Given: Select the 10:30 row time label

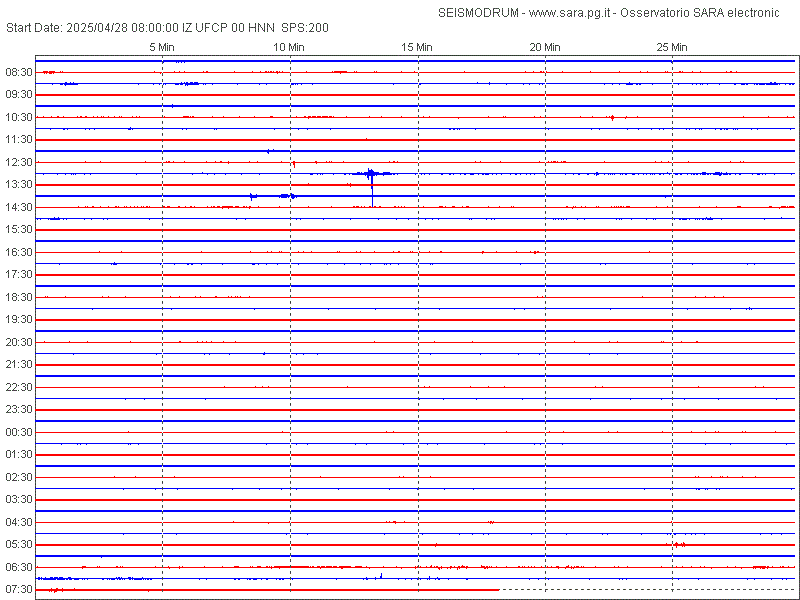Looking at the screenshot, I should click(19, 117).
